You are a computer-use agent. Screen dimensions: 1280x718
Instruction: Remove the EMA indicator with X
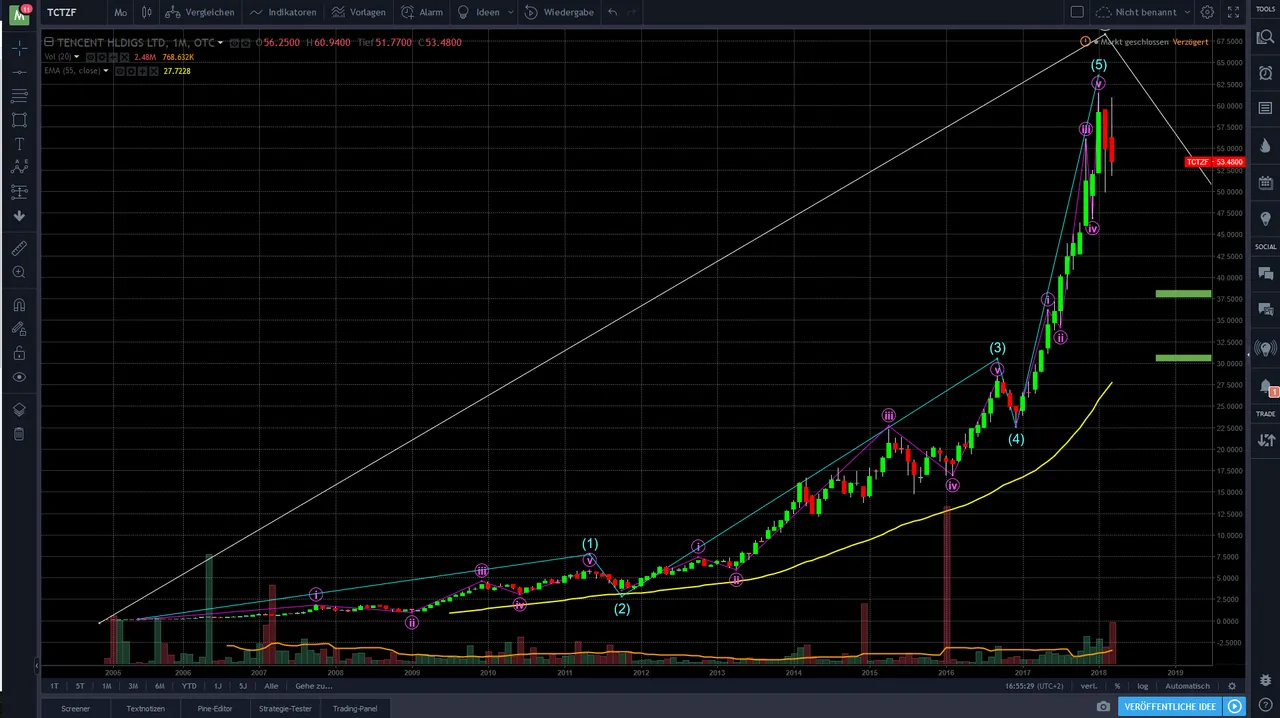[155, 71]
